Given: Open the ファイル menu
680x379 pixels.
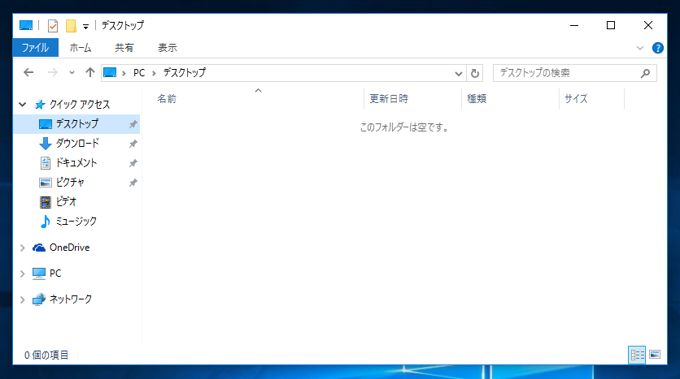Looking at the screenshot, I should pyautogui.click(x=36, y=48).
